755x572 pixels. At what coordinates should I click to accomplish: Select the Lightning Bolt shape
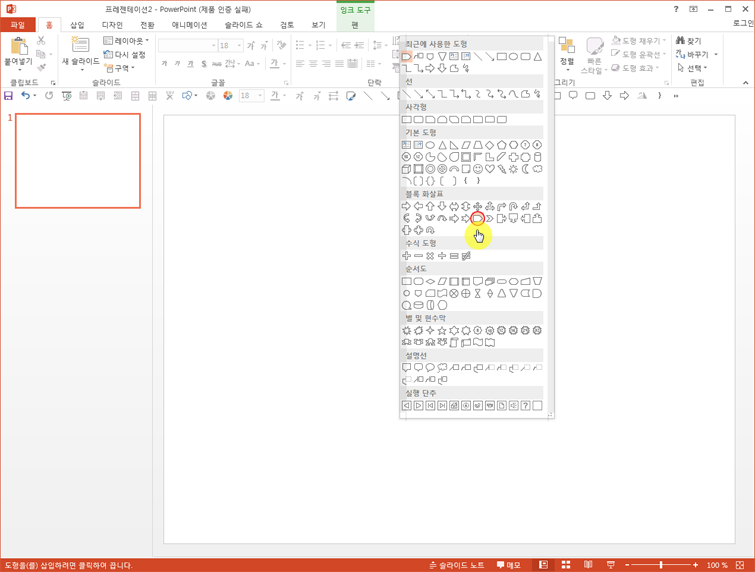point(502,169)
